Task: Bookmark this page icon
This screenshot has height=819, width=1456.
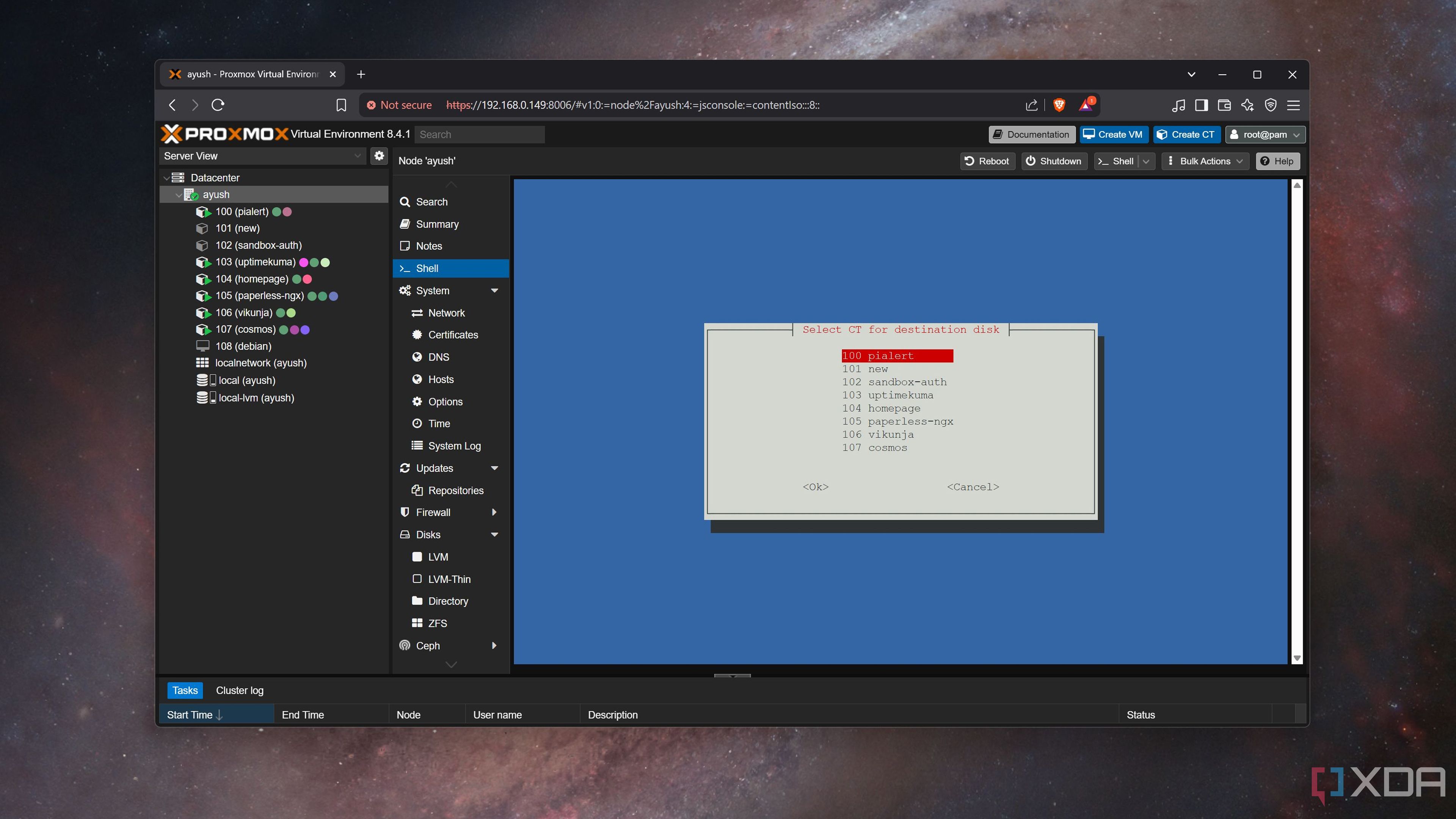Action: 341,105
